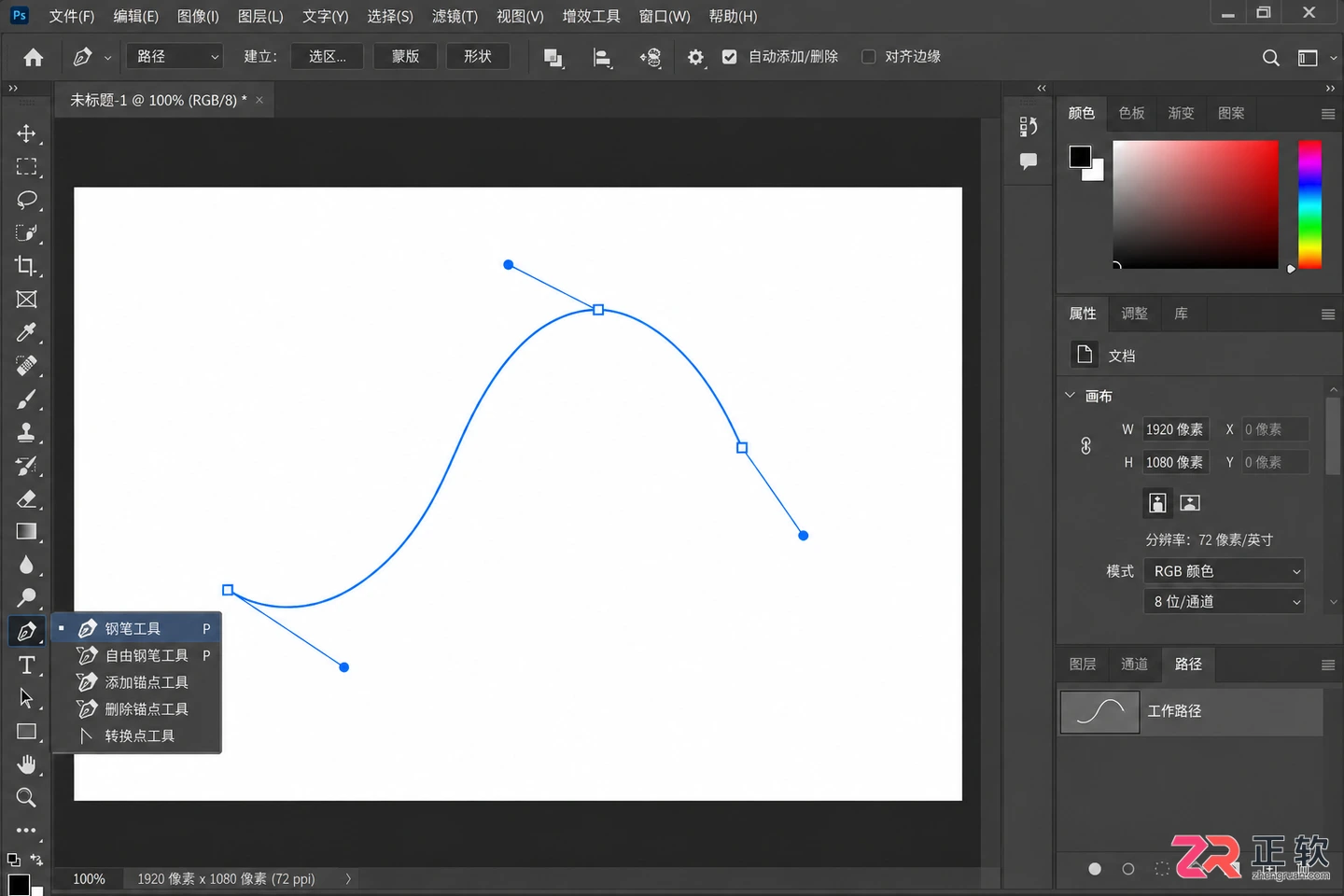The image size is (1344, 896).
Task: Fill path with foreground color button
Action: pos(1095,869)
